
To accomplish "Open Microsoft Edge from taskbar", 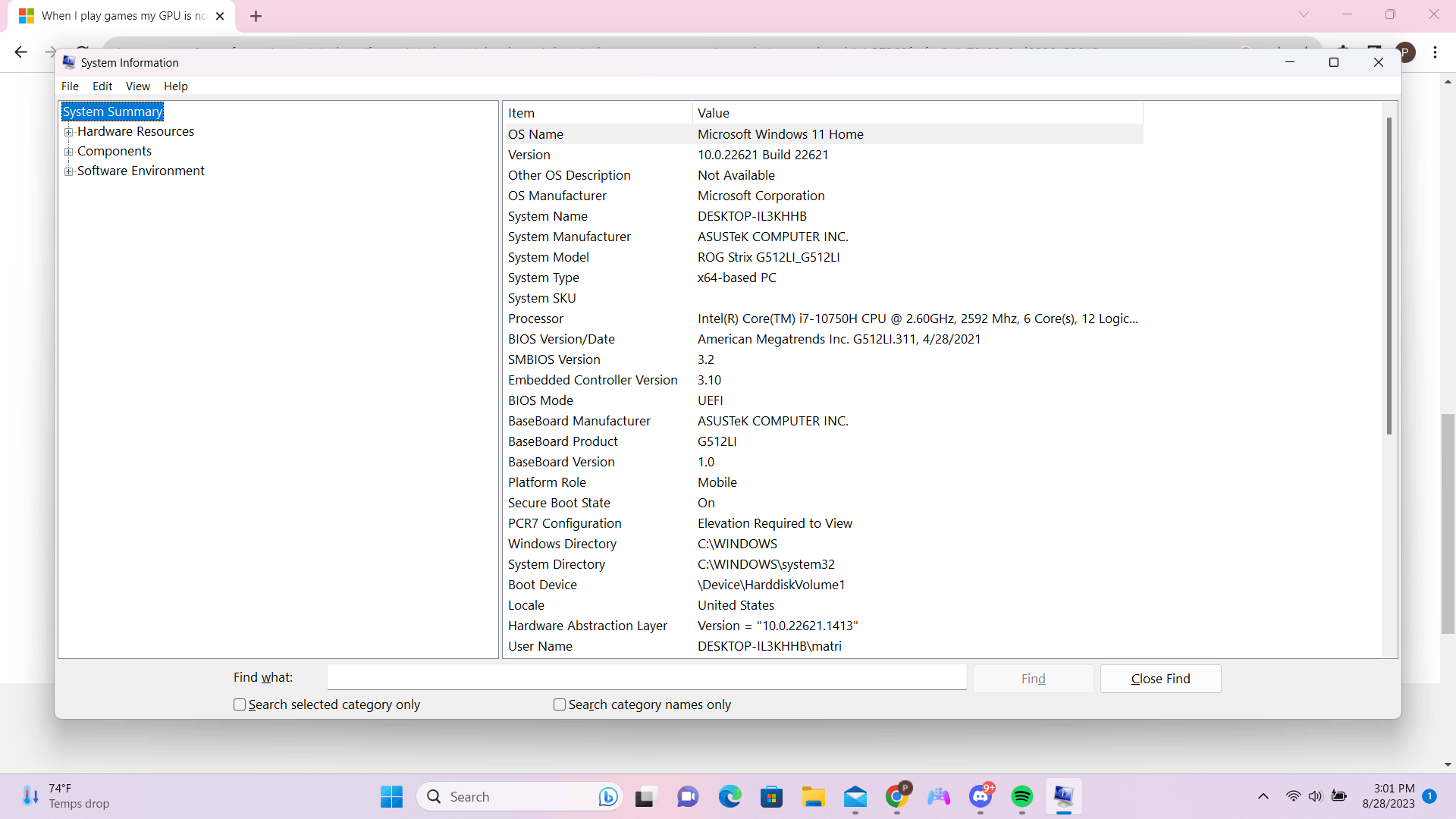I will tap(730, 796).
